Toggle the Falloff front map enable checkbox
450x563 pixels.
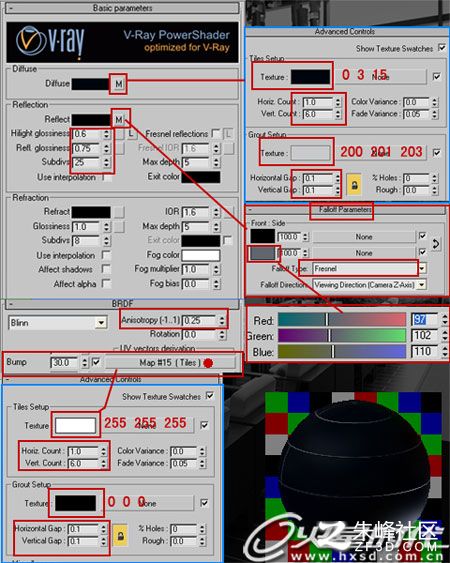click(423, 236)
